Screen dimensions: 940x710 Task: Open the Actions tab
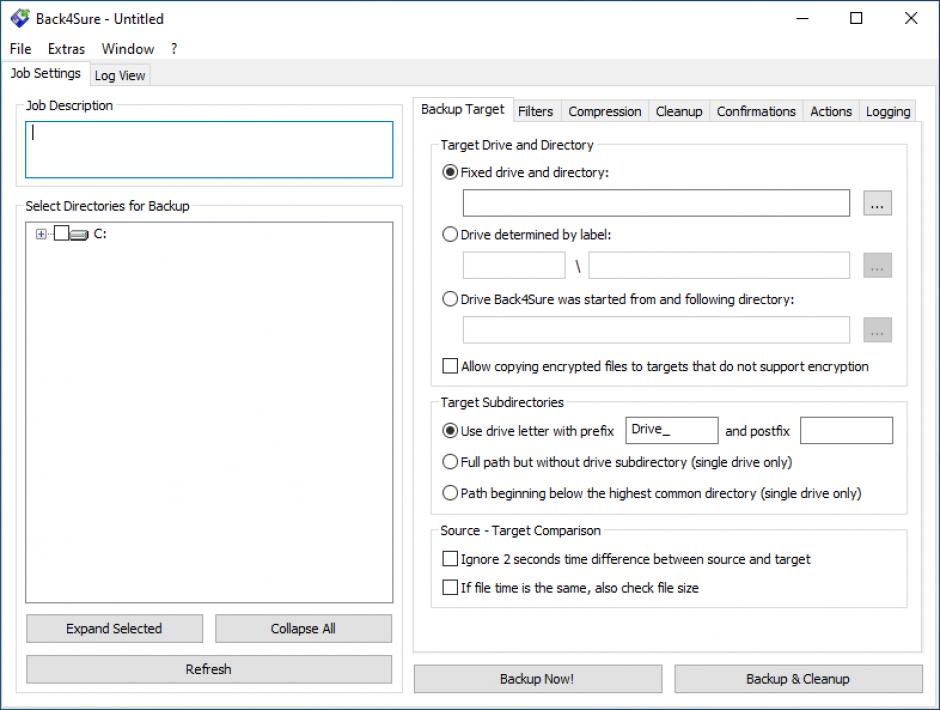point(831,112)
